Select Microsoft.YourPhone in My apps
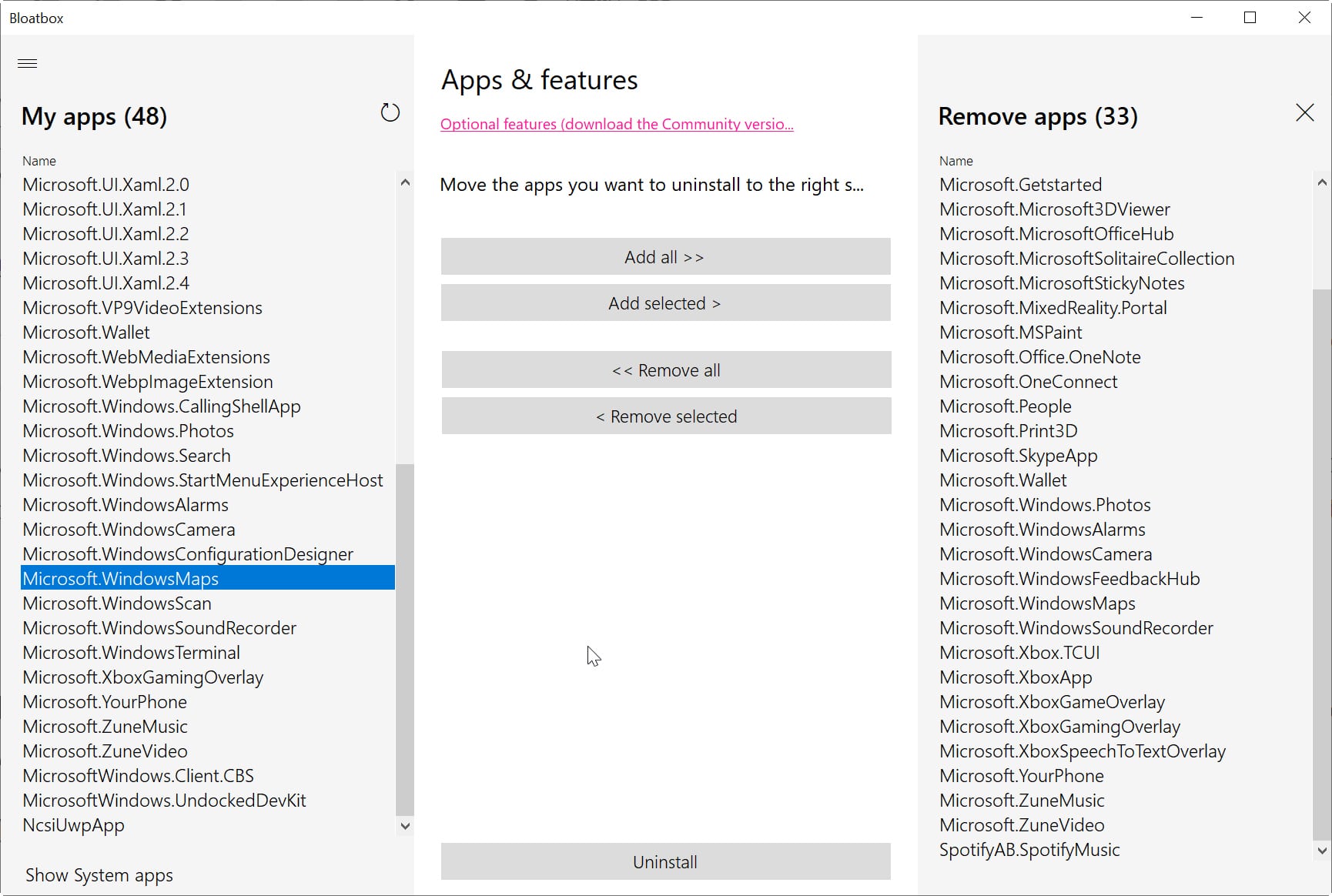1332x896 pixels. (x=208, y=702)
